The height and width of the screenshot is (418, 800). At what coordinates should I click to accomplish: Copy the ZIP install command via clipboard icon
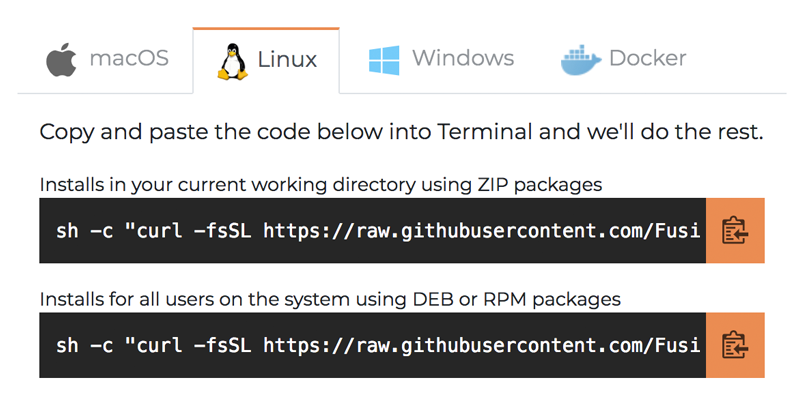click(x=735, y=231)
